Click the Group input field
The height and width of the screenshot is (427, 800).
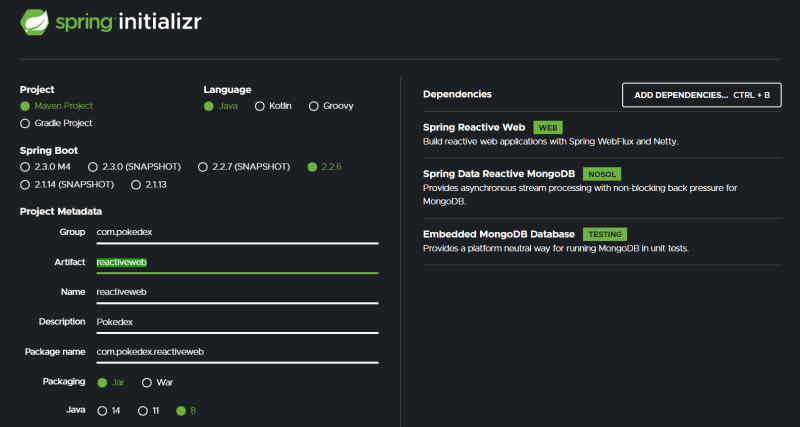236,232
